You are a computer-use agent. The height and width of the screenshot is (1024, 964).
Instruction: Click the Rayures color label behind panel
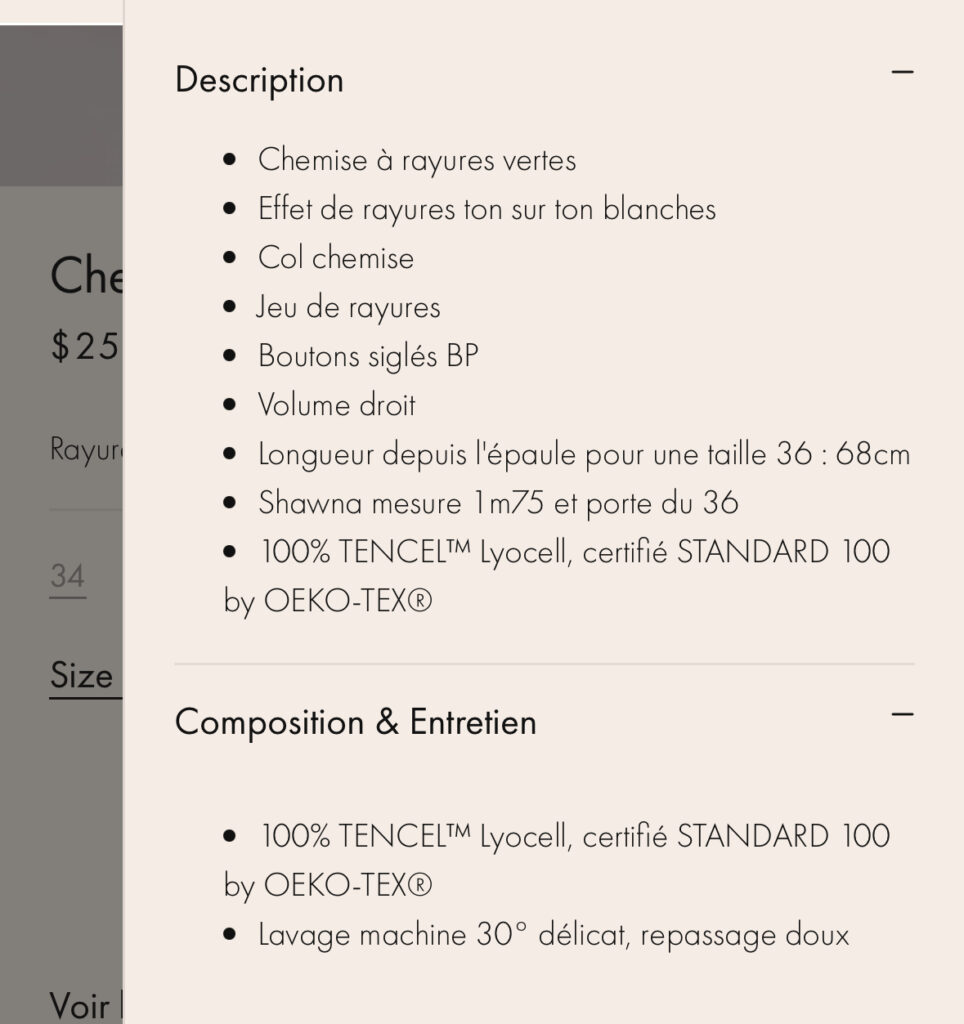(86, 449)
